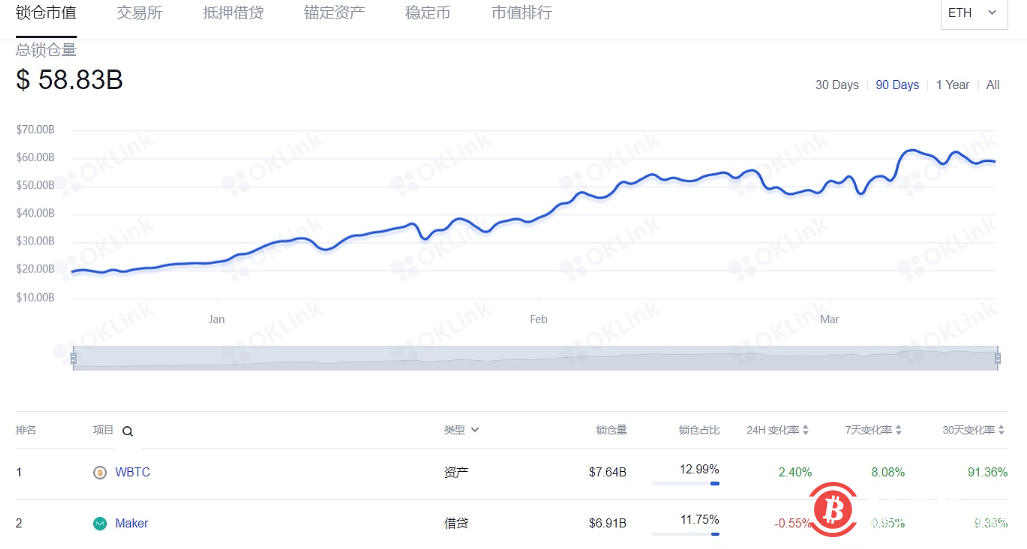The height and width of the screenshot is (549, 1027).
Task: Click the red Bitcoin logo badge
Action: click(x=833, y=509)
